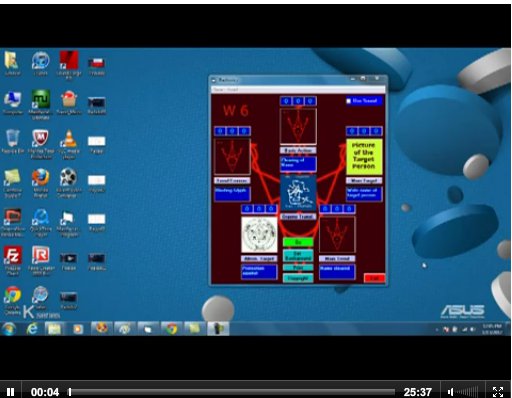Image resolution: width=512 pixels, height=398 pixels.
Task: Mute the video via speaker icon
Action: pyautogui.click(x=450, y=392)
